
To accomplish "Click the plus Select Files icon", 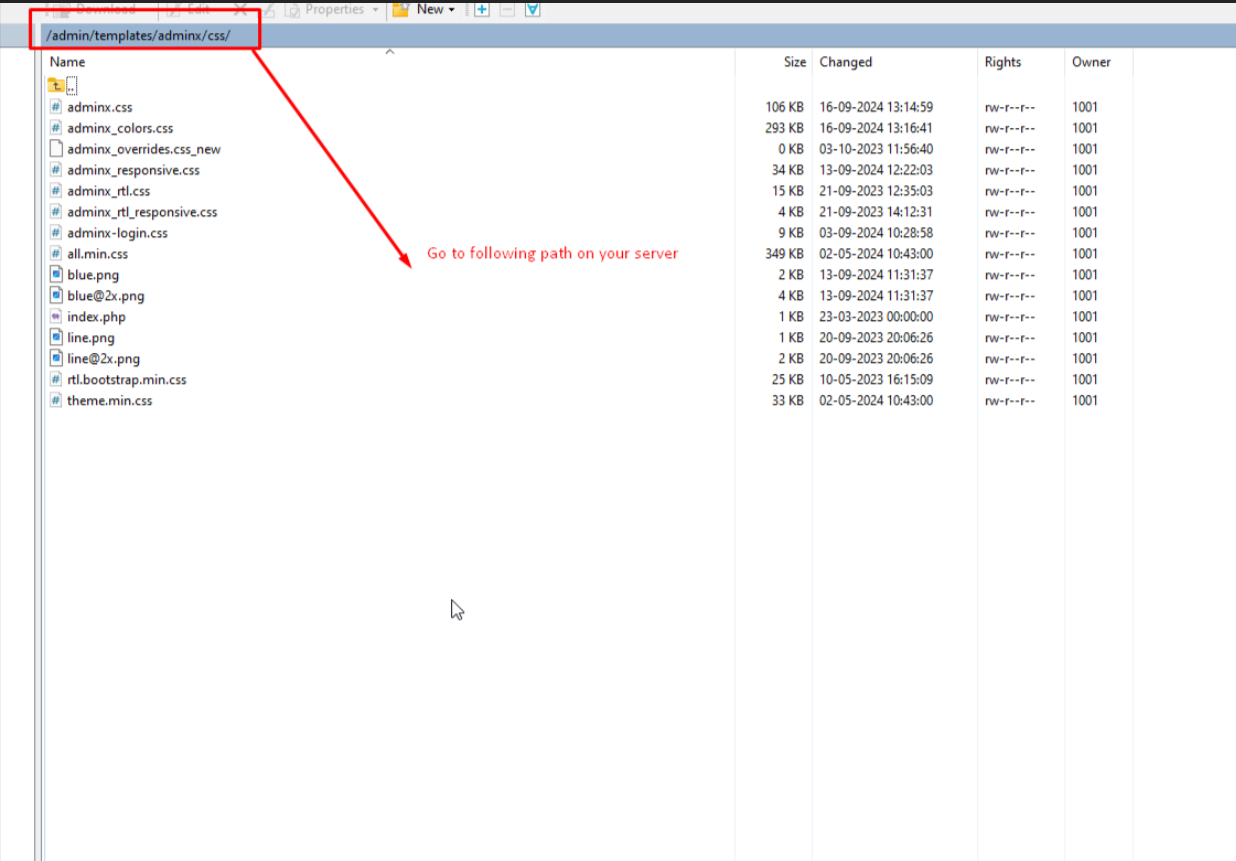I will [x=481, y=9].
